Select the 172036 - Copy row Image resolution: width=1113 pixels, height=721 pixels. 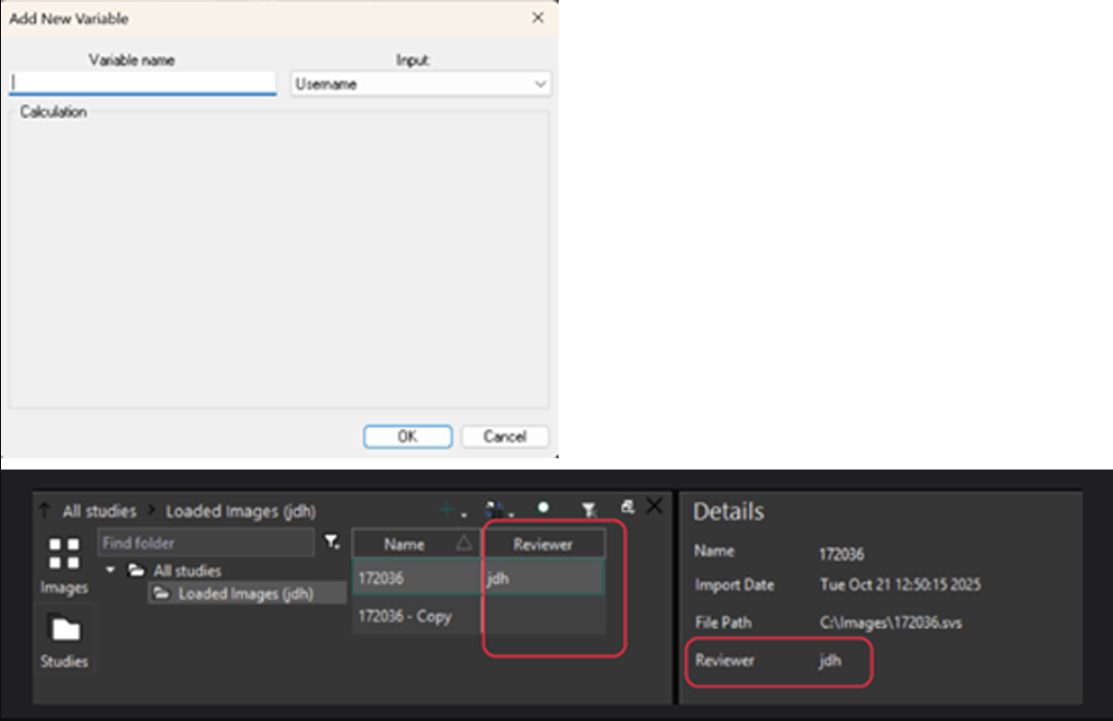coord(405,616)
